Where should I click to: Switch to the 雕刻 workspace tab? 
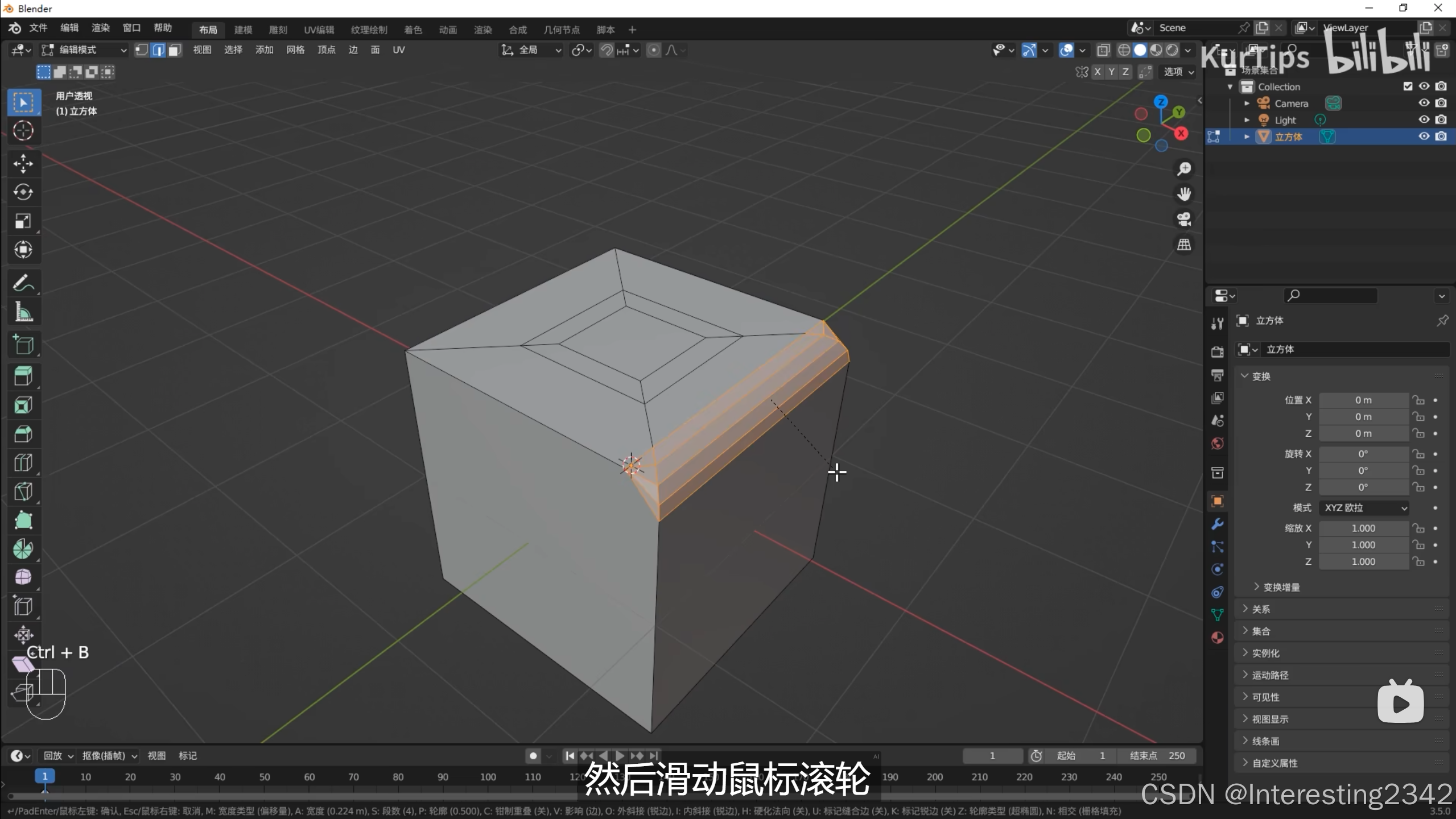click(x=278, y=30)
